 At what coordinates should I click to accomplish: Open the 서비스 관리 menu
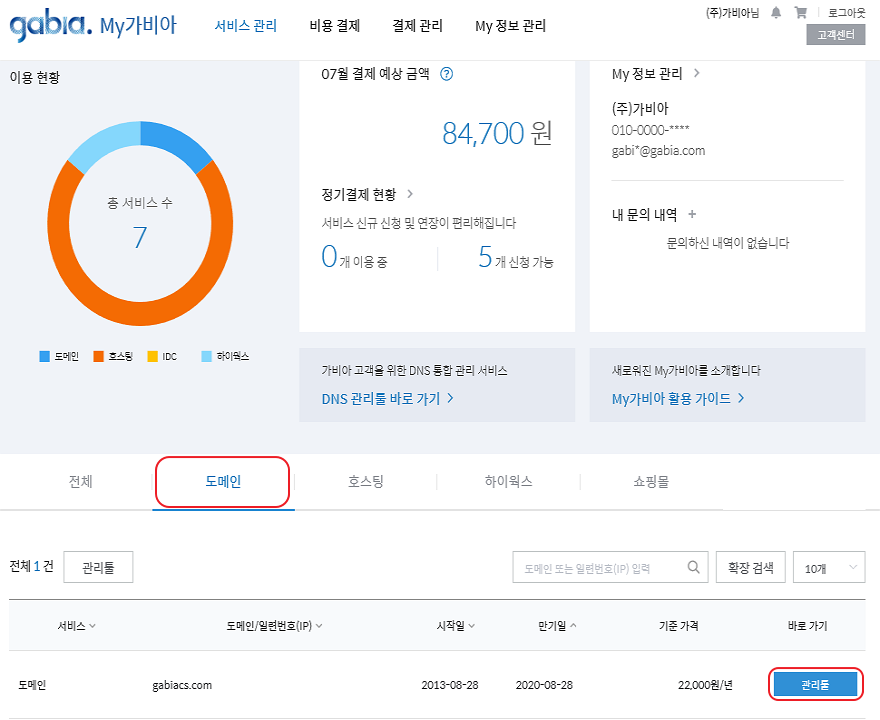coord(246,26)
